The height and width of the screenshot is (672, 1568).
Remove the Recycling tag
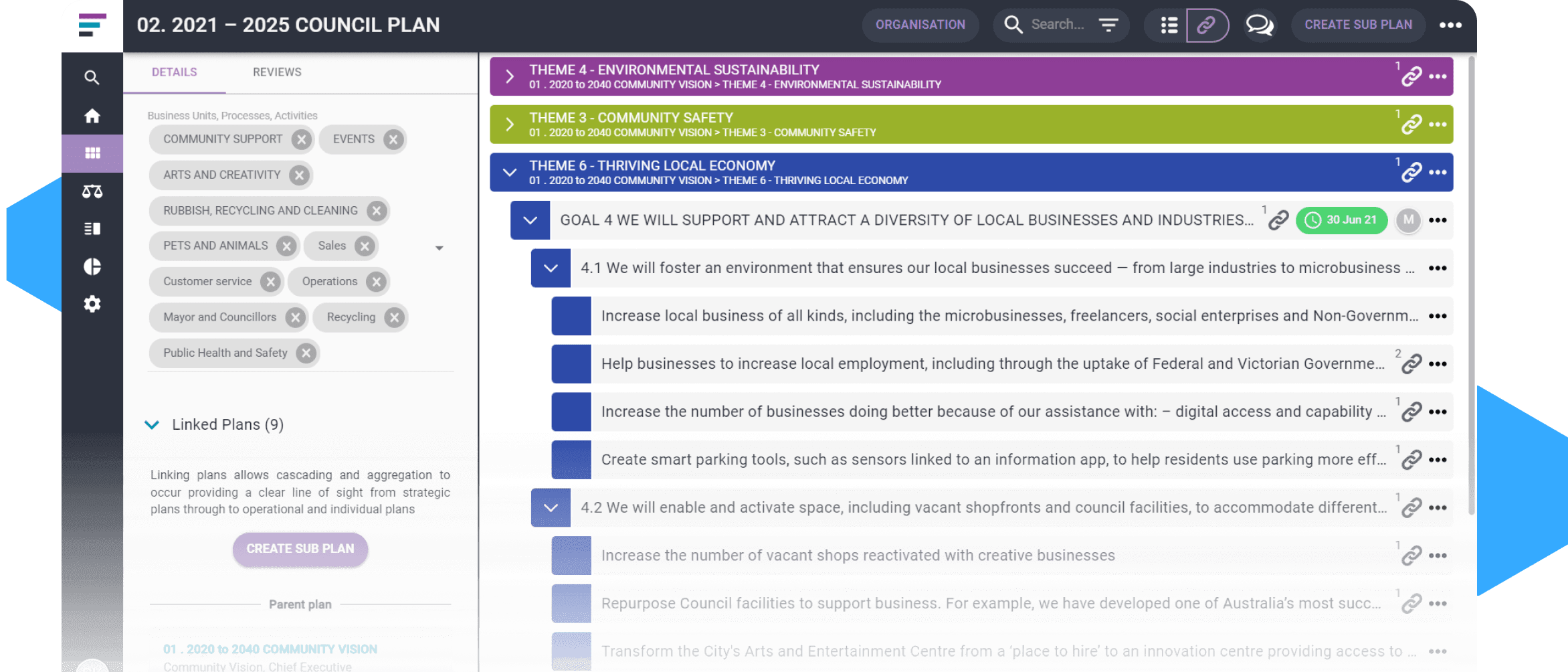(x=395, y=317)
